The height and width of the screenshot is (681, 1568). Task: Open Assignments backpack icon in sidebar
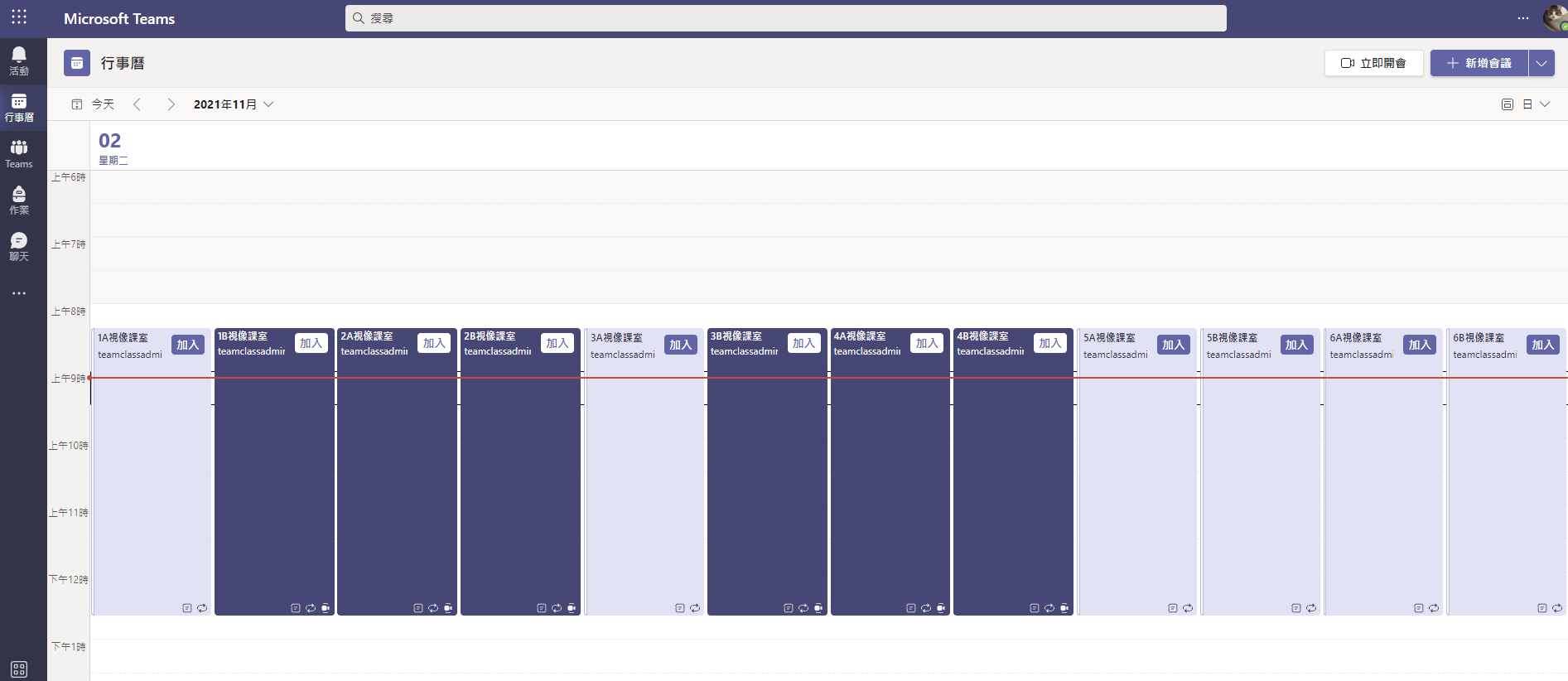(x=19, y=200)
